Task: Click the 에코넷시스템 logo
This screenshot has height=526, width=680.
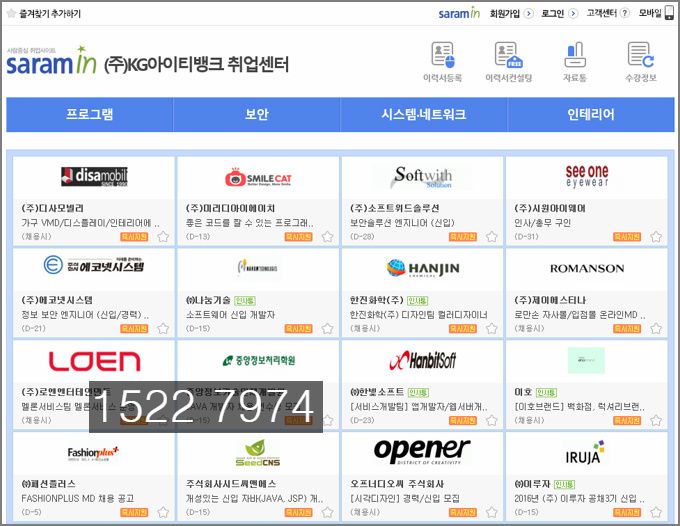Action: 94,265
